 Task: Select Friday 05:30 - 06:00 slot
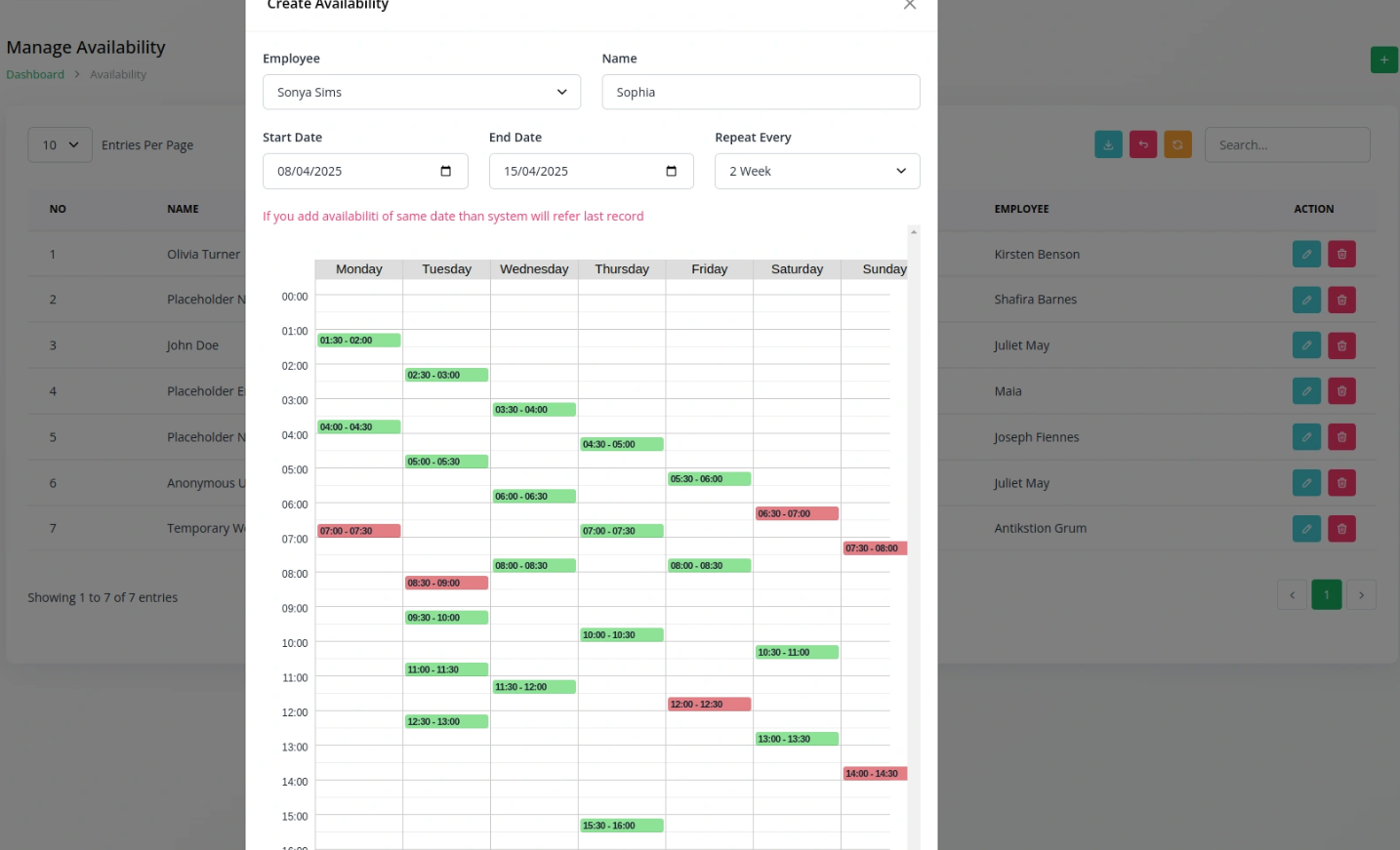pyautogui.click(x=710, y=479)
